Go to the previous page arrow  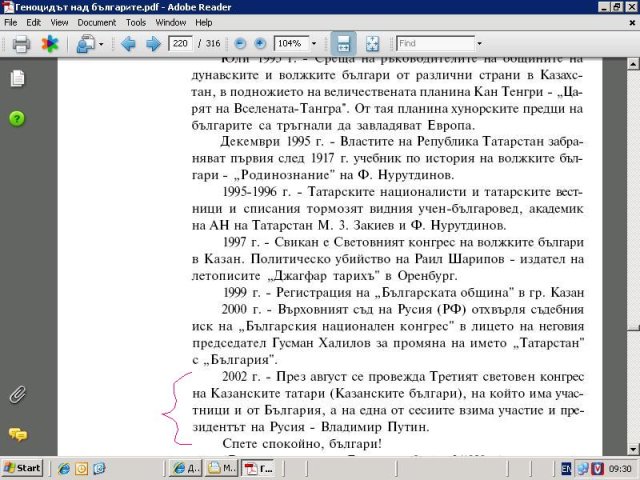coord(128,44)
